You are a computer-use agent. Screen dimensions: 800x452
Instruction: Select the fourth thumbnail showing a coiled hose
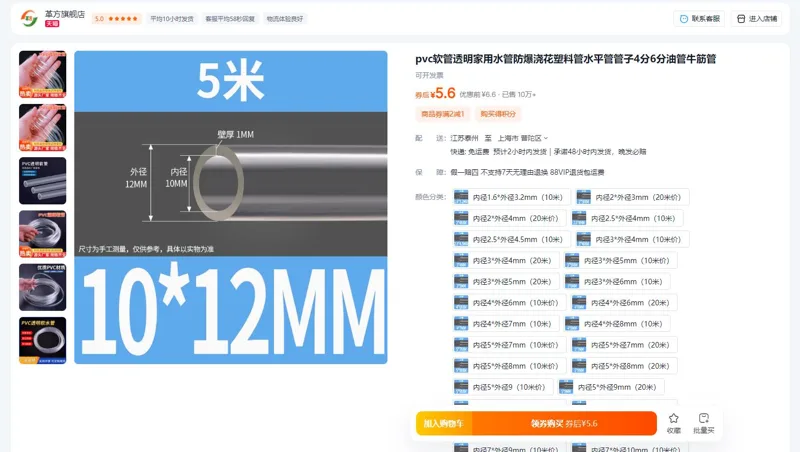[x=43, y=234]
